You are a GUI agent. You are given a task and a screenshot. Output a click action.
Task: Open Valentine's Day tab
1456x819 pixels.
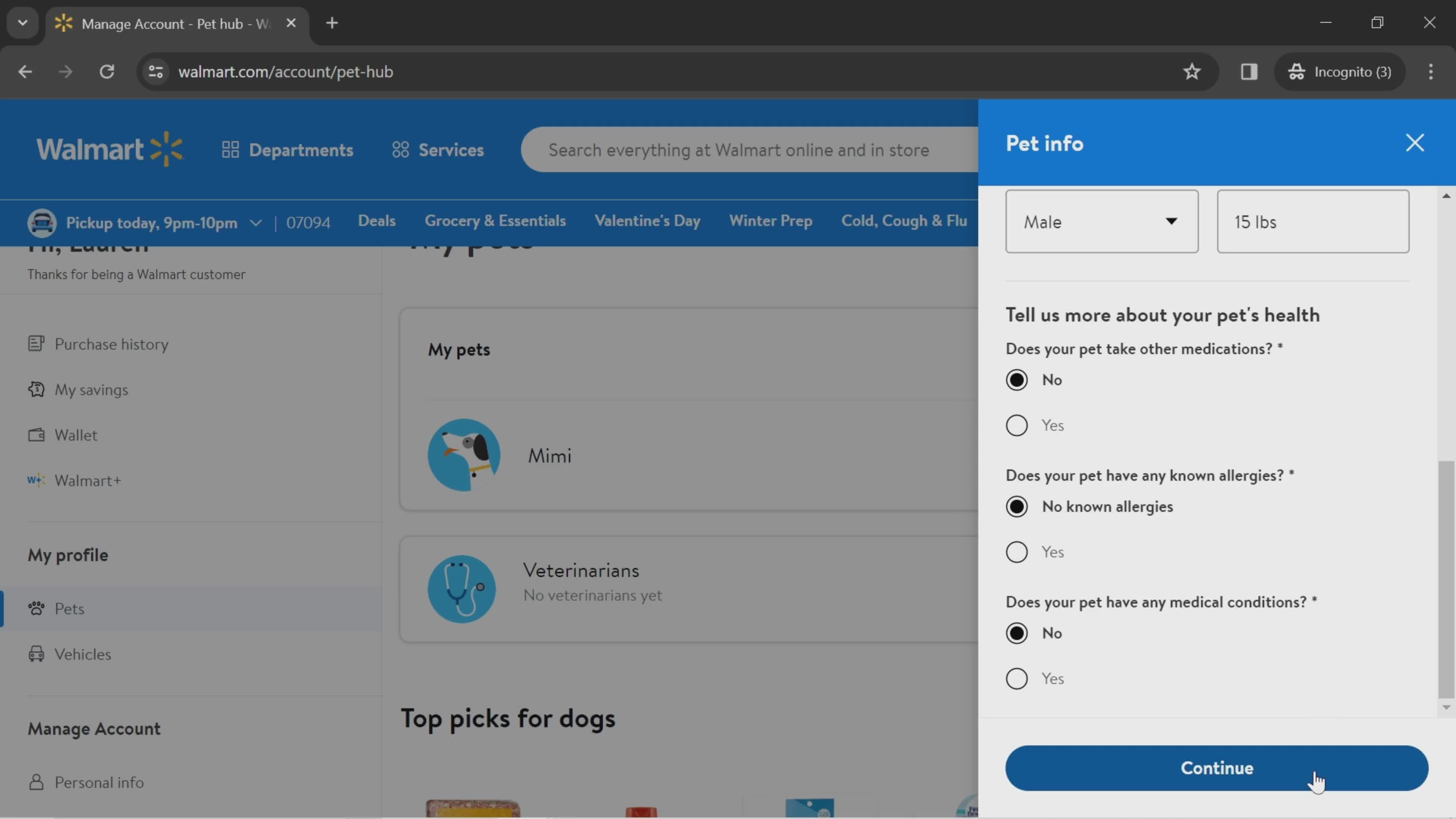[647, 220]
